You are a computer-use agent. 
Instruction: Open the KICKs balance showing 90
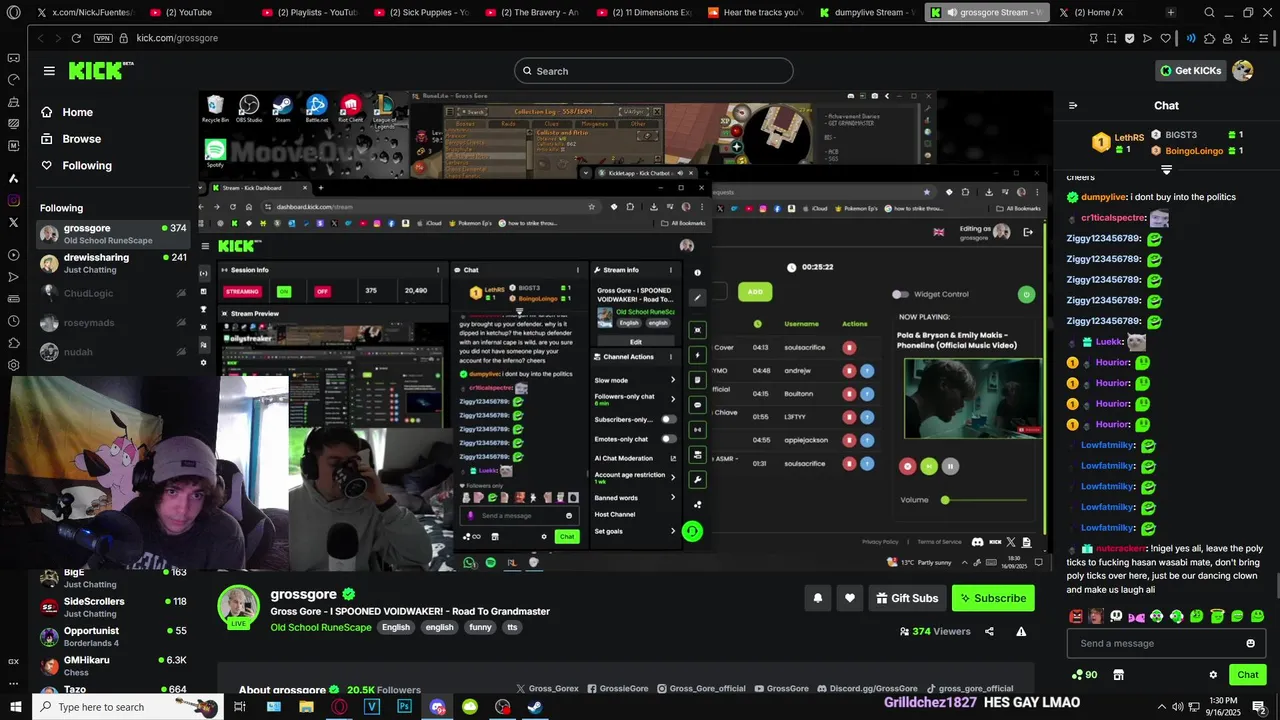[1083, 675]
